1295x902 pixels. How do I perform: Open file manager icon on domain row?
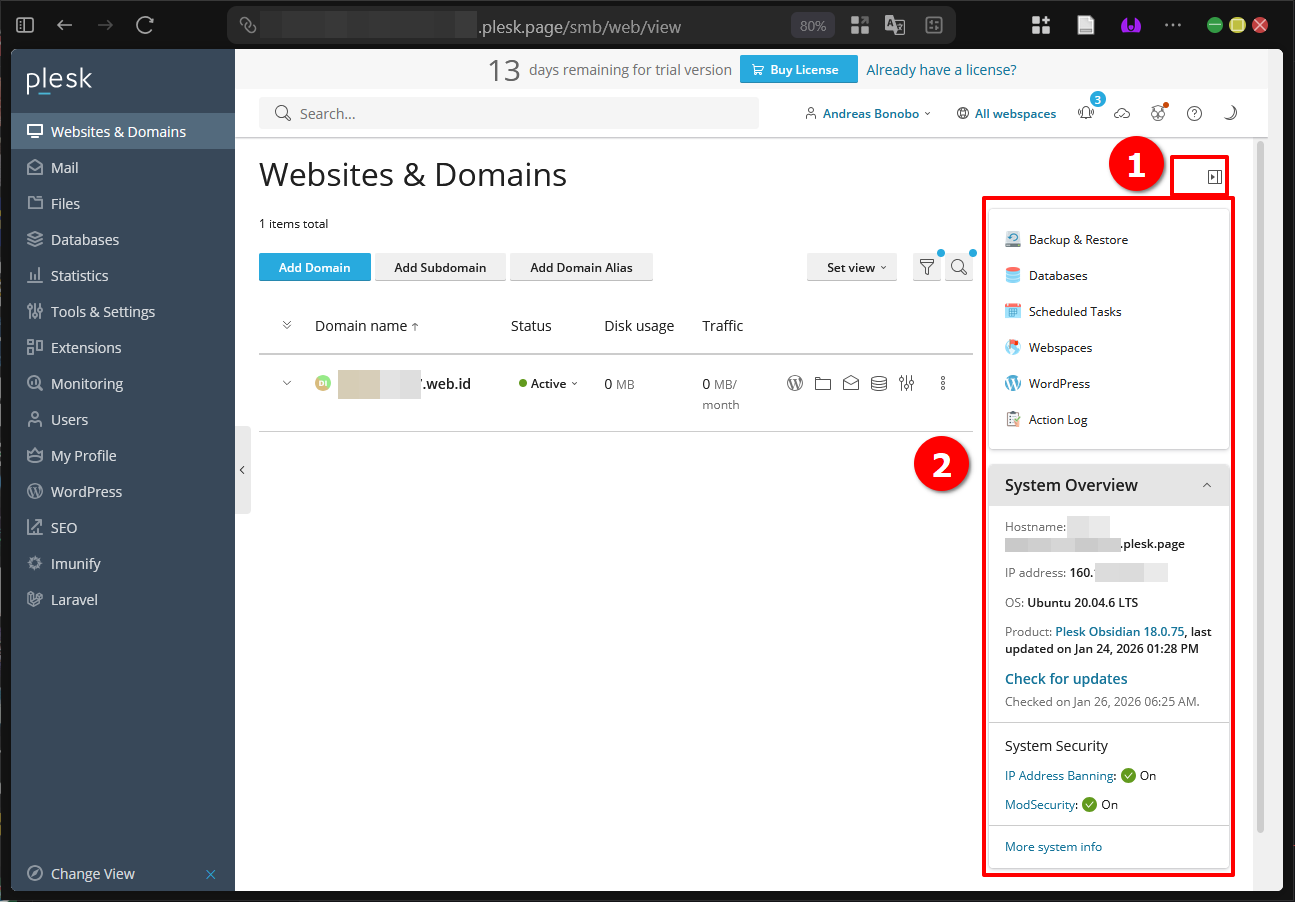pyautogui.click(x=822, y=383)
